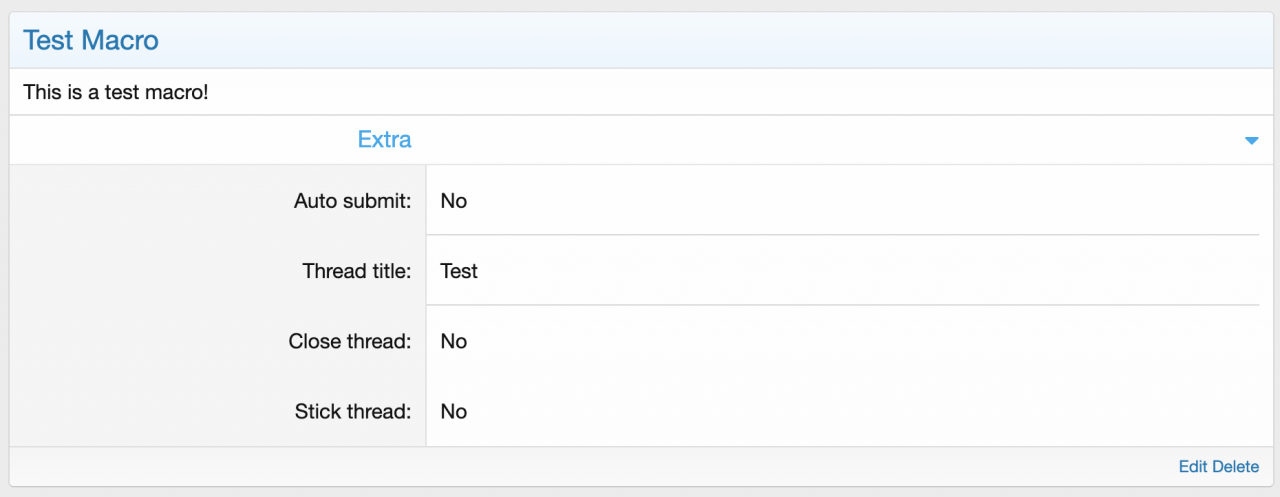Collapse the Extra section arrow
Screen dimensions: 1280x497
[1250, 141]
